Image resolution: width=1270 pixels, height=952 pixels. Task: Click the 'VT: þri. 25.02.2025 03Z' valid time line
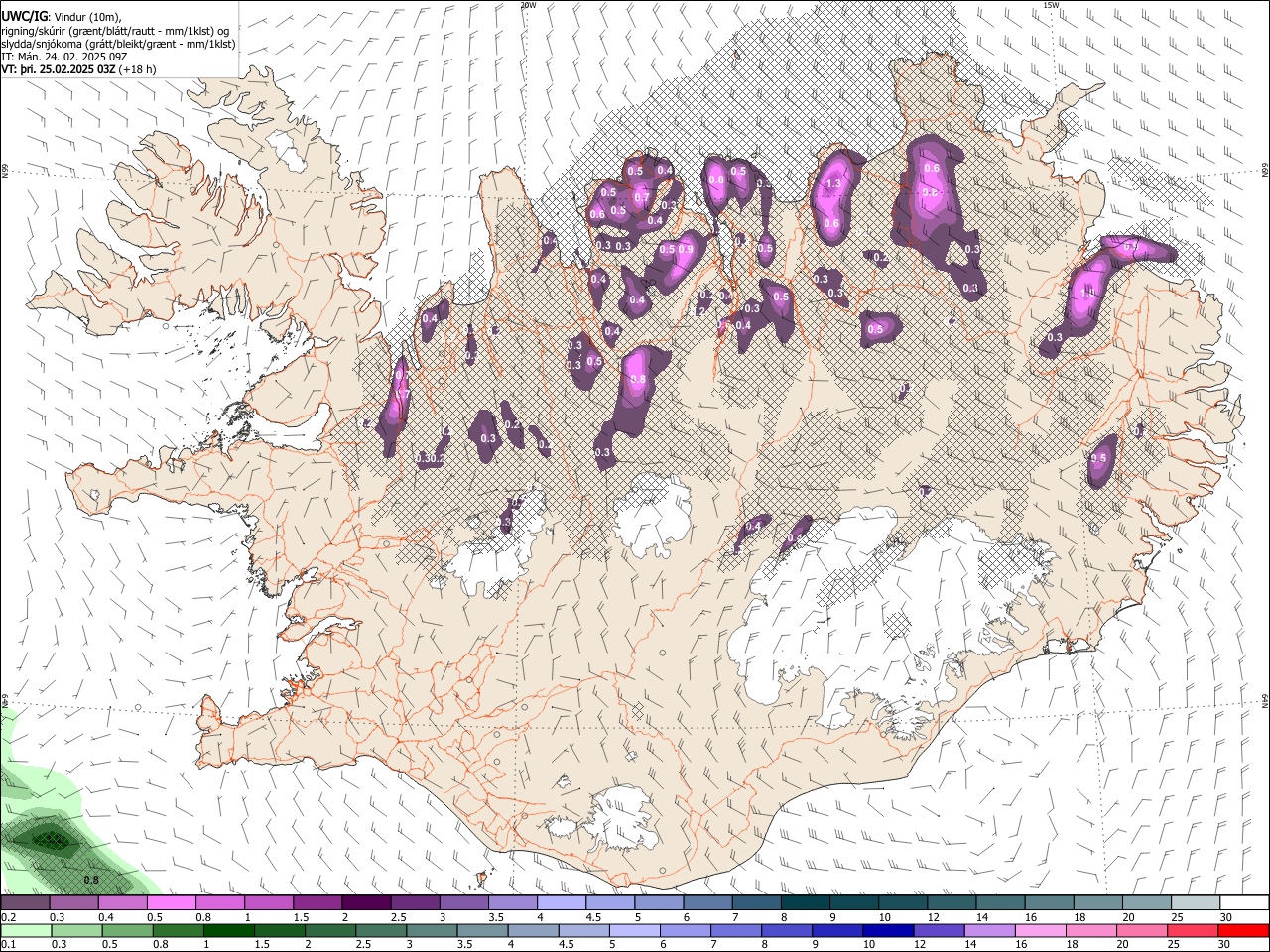click(x=60, y=69)
